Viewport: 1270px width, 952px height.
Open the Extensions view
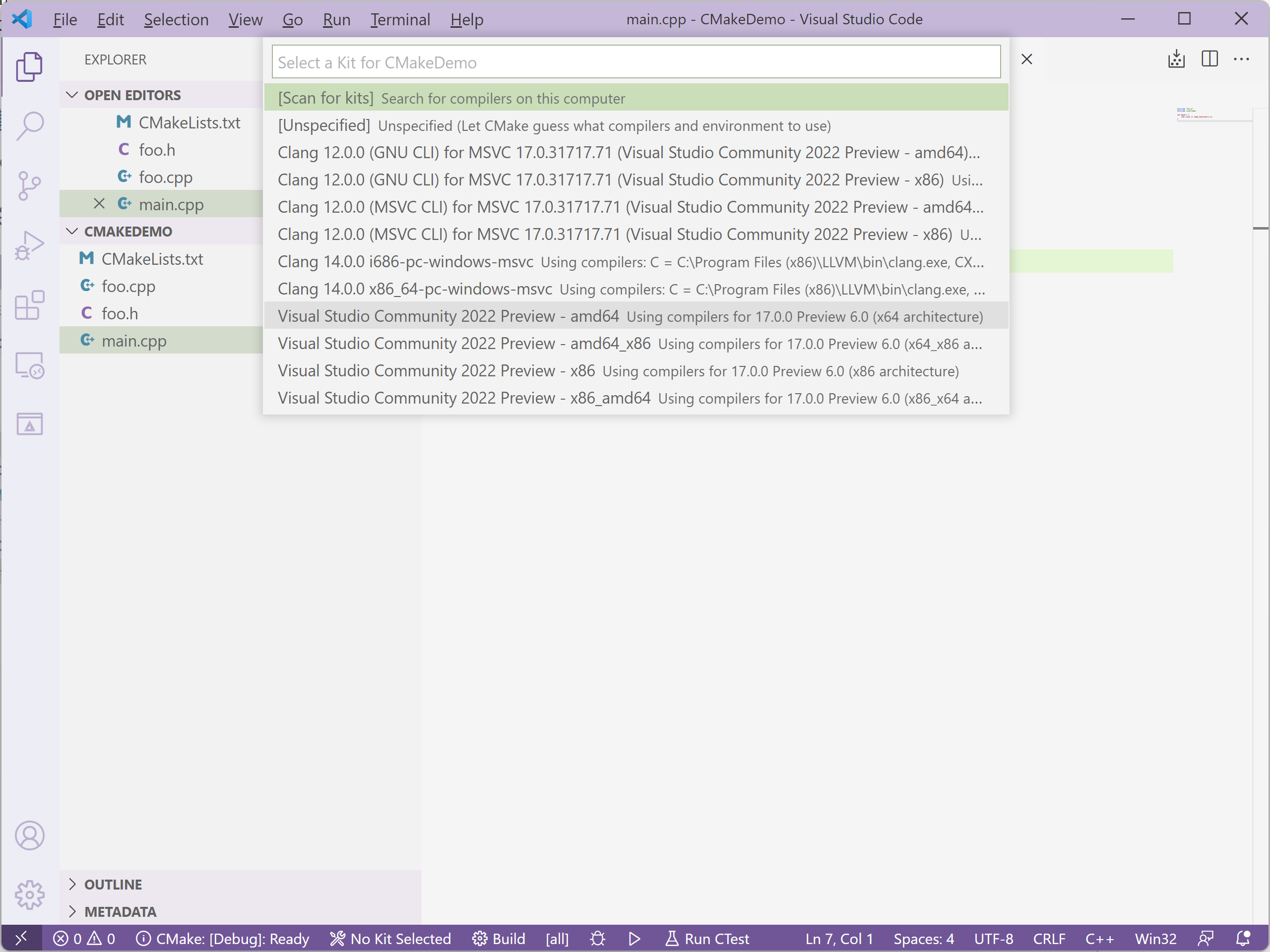[29, 305]
